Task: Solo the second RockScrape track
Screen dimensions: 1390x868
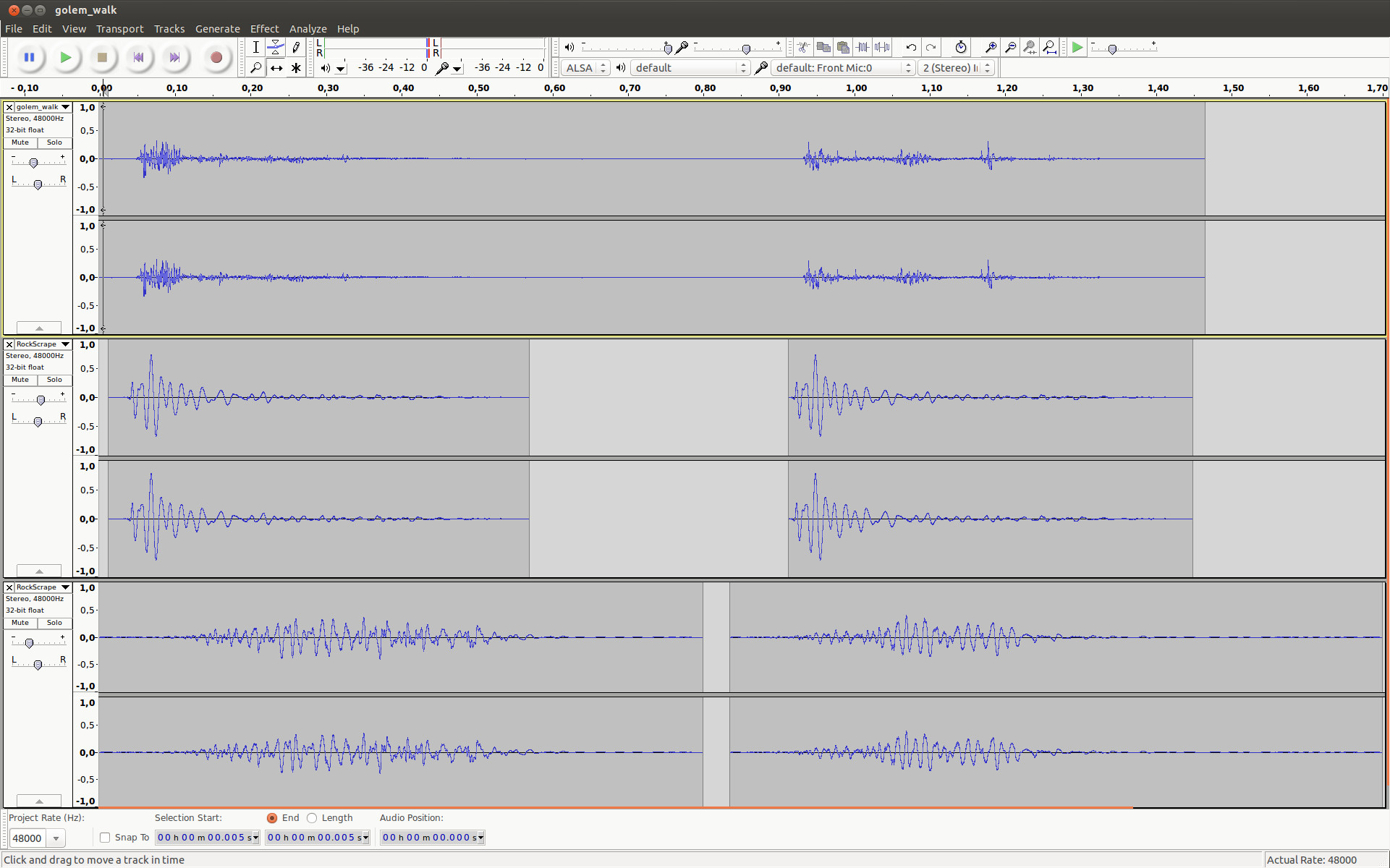Action: [54, 623]
